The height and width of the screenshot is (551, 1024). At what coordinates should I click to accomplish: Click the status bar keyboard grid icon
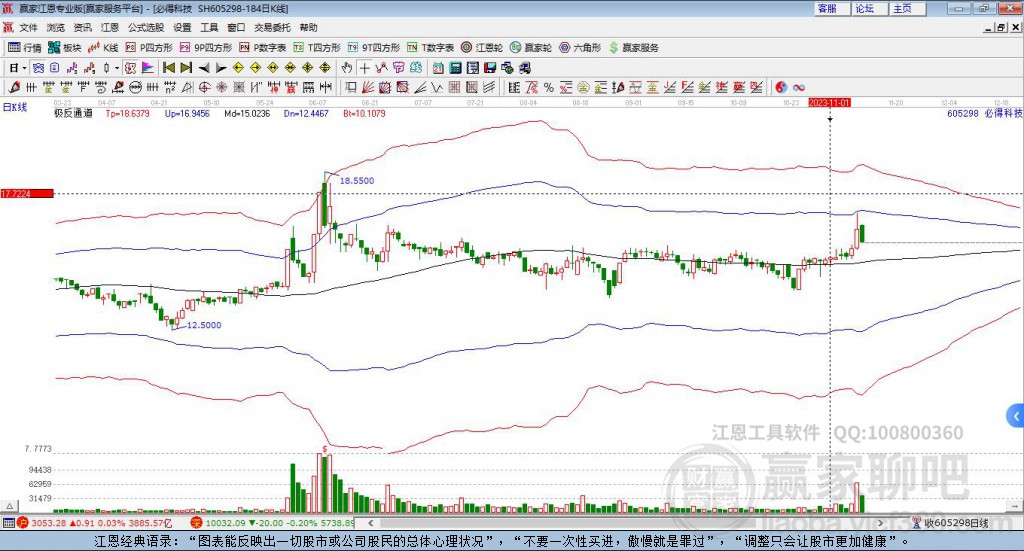pyautogui.click(x=8, y=523)
